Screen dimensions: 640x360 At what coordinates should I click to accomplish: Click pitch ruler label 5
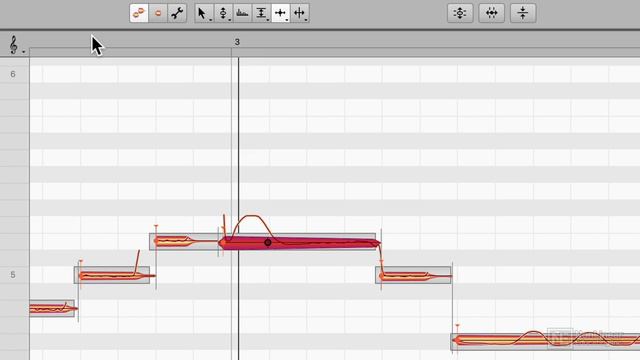tap(13, 275)
